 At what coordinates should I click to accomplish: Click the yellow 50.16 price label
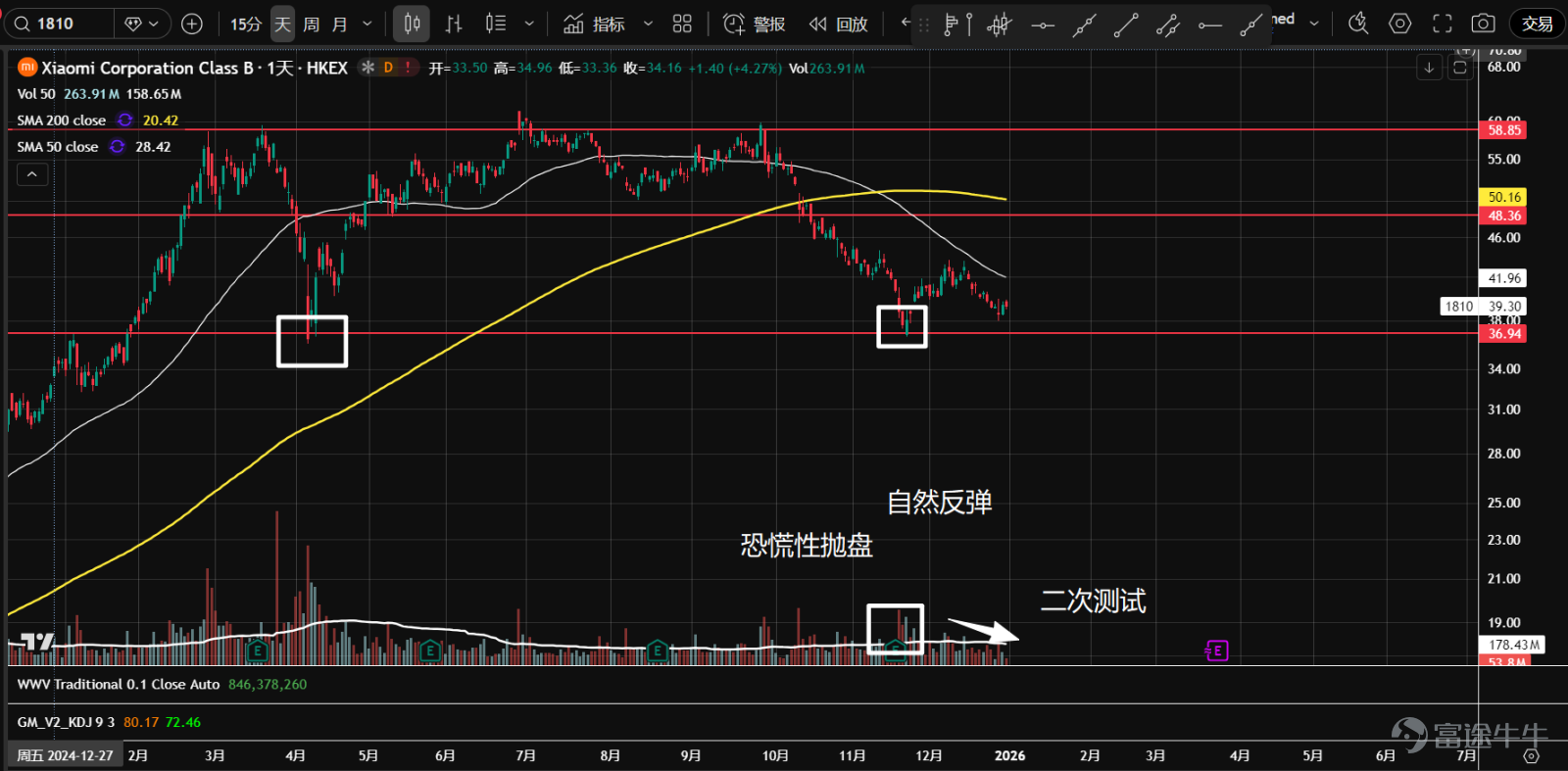click(1504, 197)
